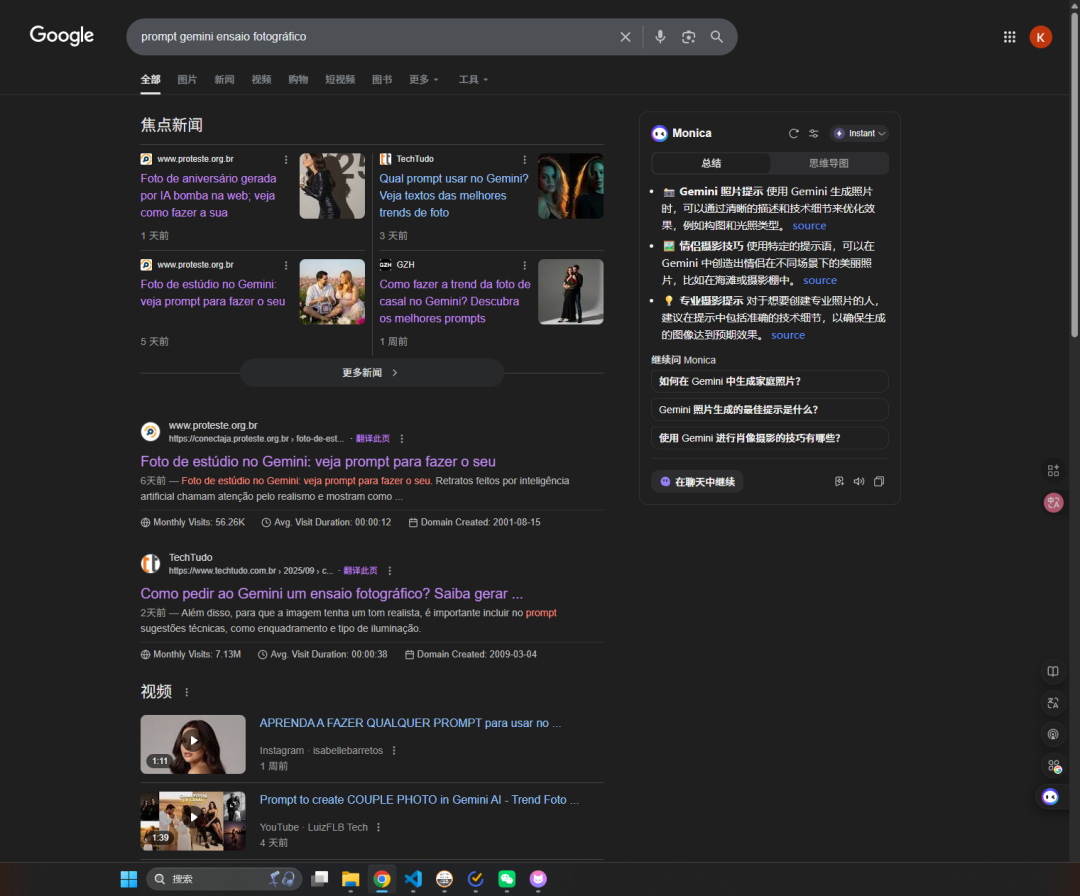The image size is (1080, 896).
Task: Expand the 工具 tools dropdown
Action: (x=472, y=79)
